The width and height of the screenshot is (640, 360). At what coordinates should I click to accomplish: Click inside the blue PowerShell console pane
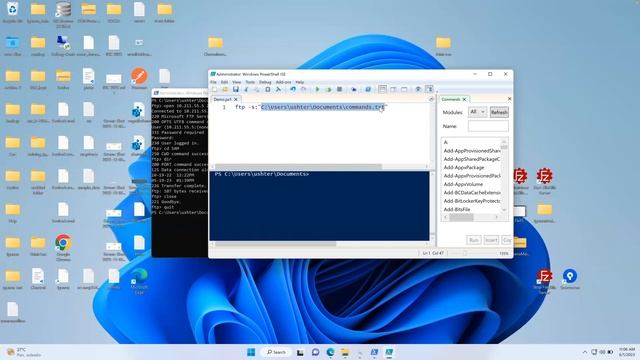[320, 206]
